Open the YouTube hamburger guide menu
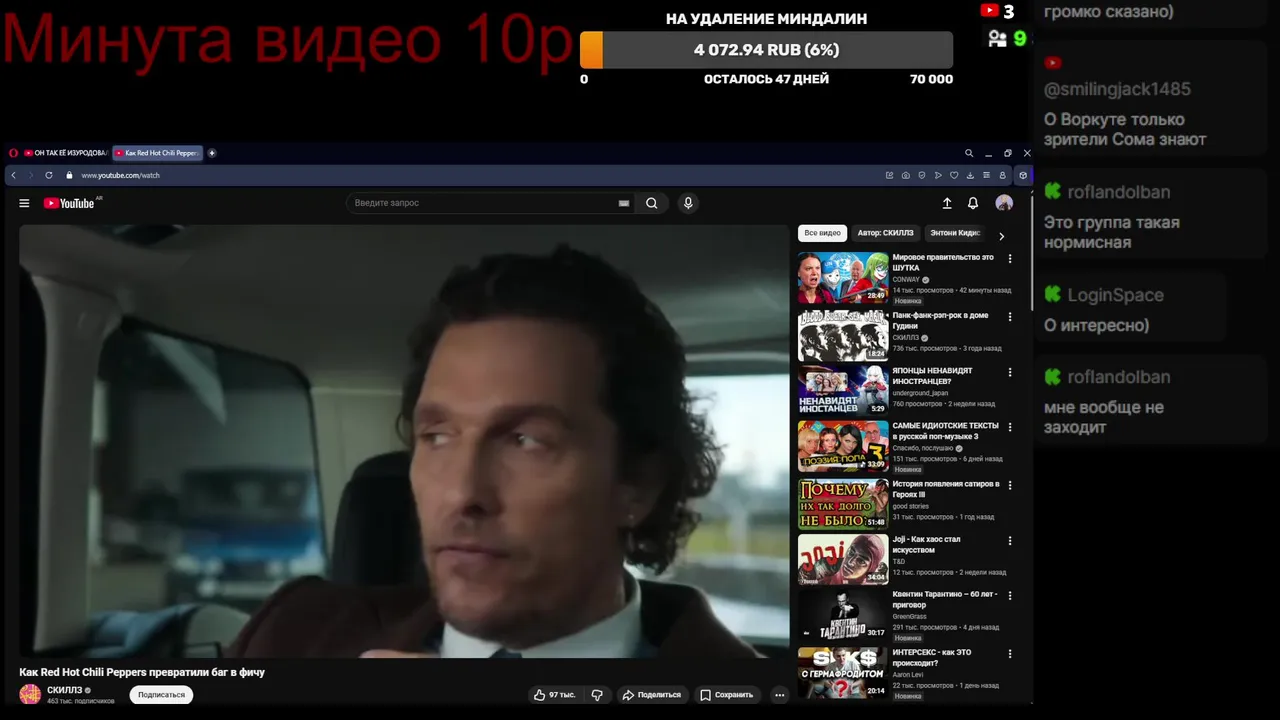 24,203
